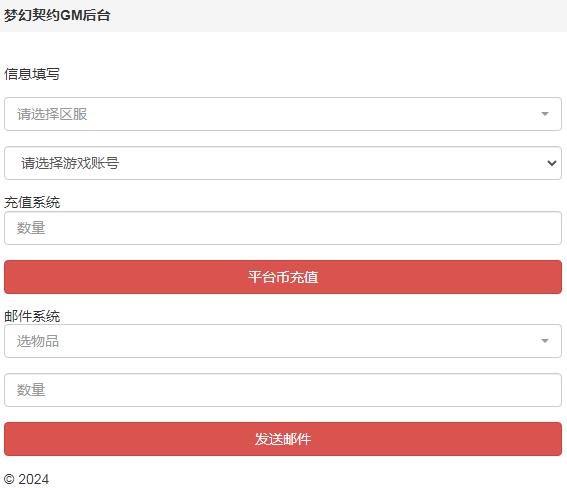Click the © copyright symbol in footer
The height and width of the screenshot is (488, 567).
[9, 479]
